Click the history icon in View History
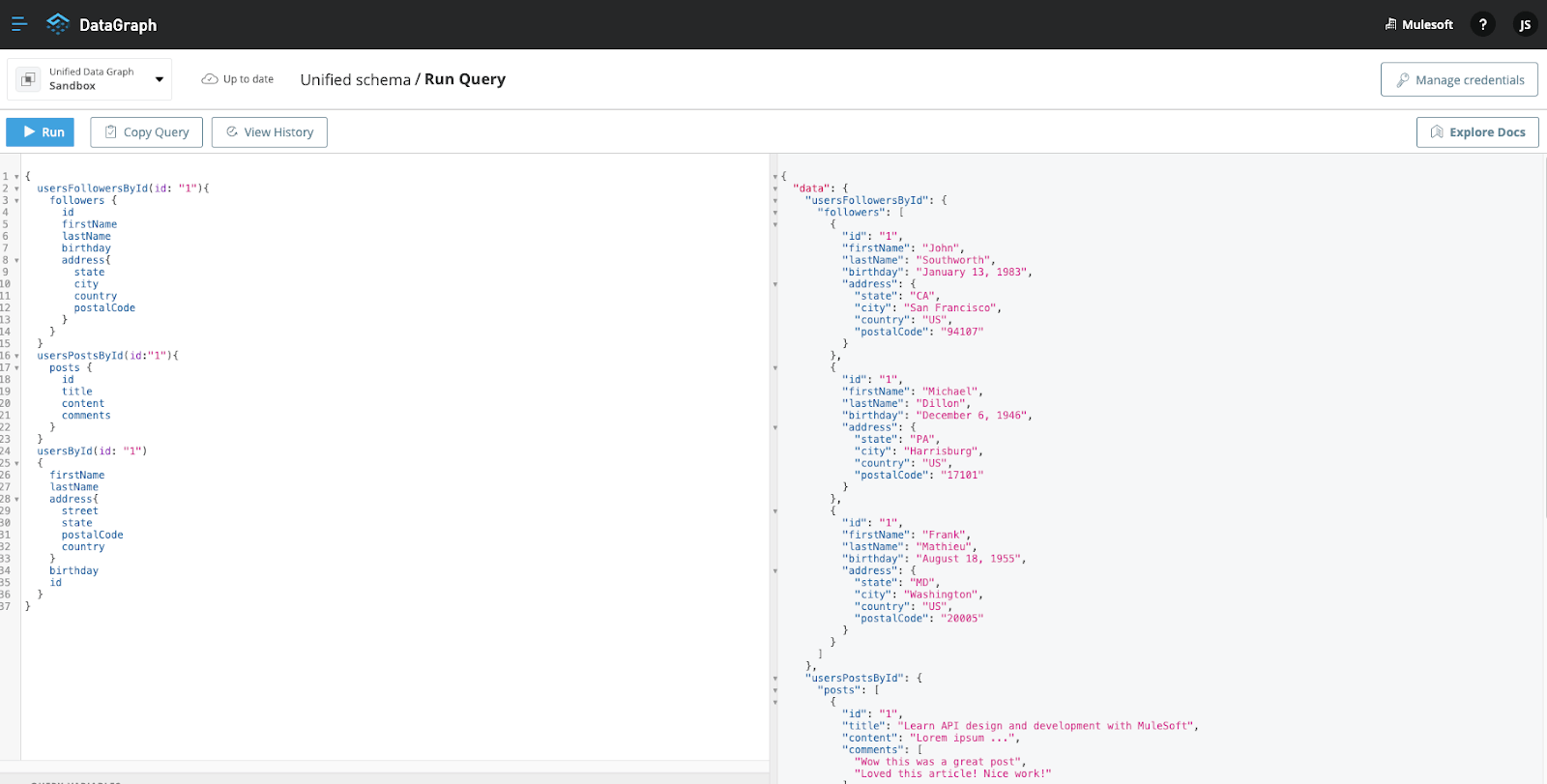 click(232, 131)
